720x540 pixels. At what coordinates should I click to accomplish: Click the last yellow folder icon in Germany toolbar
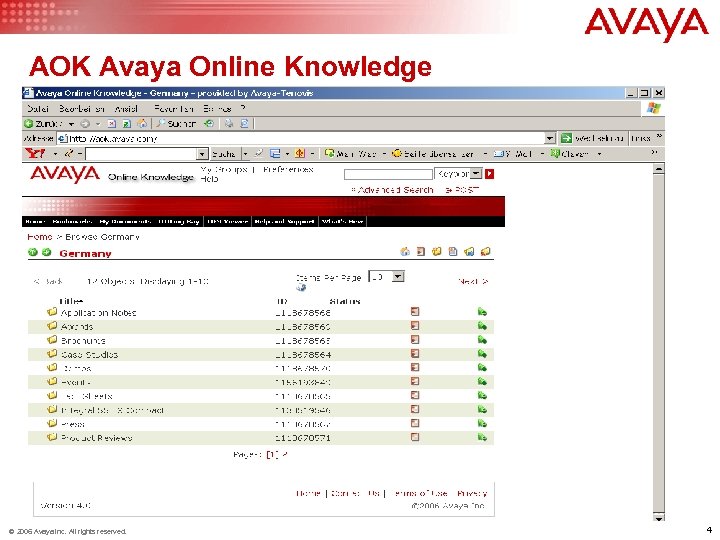[485, 251]
